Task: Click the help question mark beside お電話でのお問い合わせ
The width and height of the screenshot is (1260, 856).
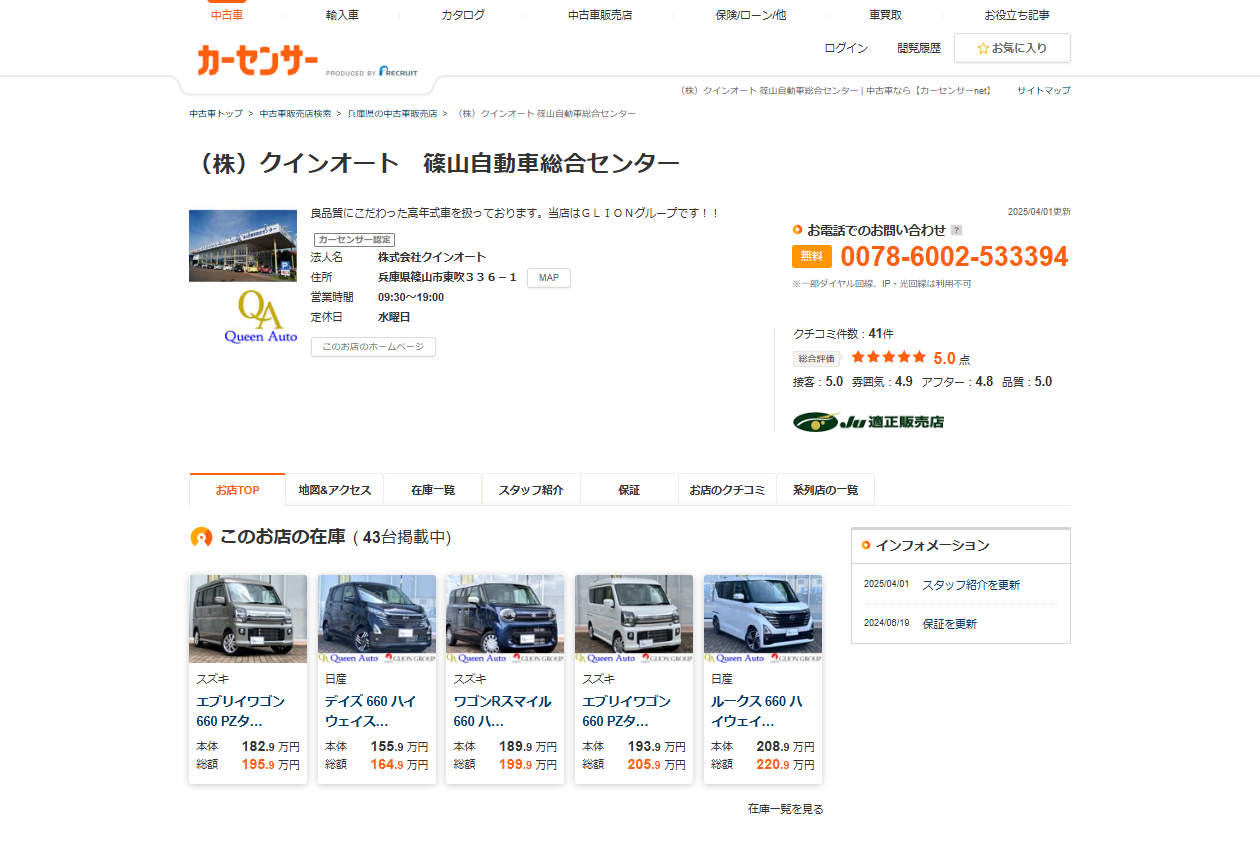Action: (956, 230)
